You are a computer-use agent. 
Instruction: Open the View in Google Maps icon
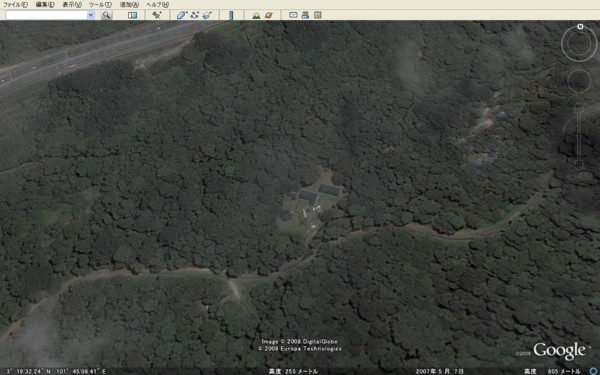(x=317, y=15)
